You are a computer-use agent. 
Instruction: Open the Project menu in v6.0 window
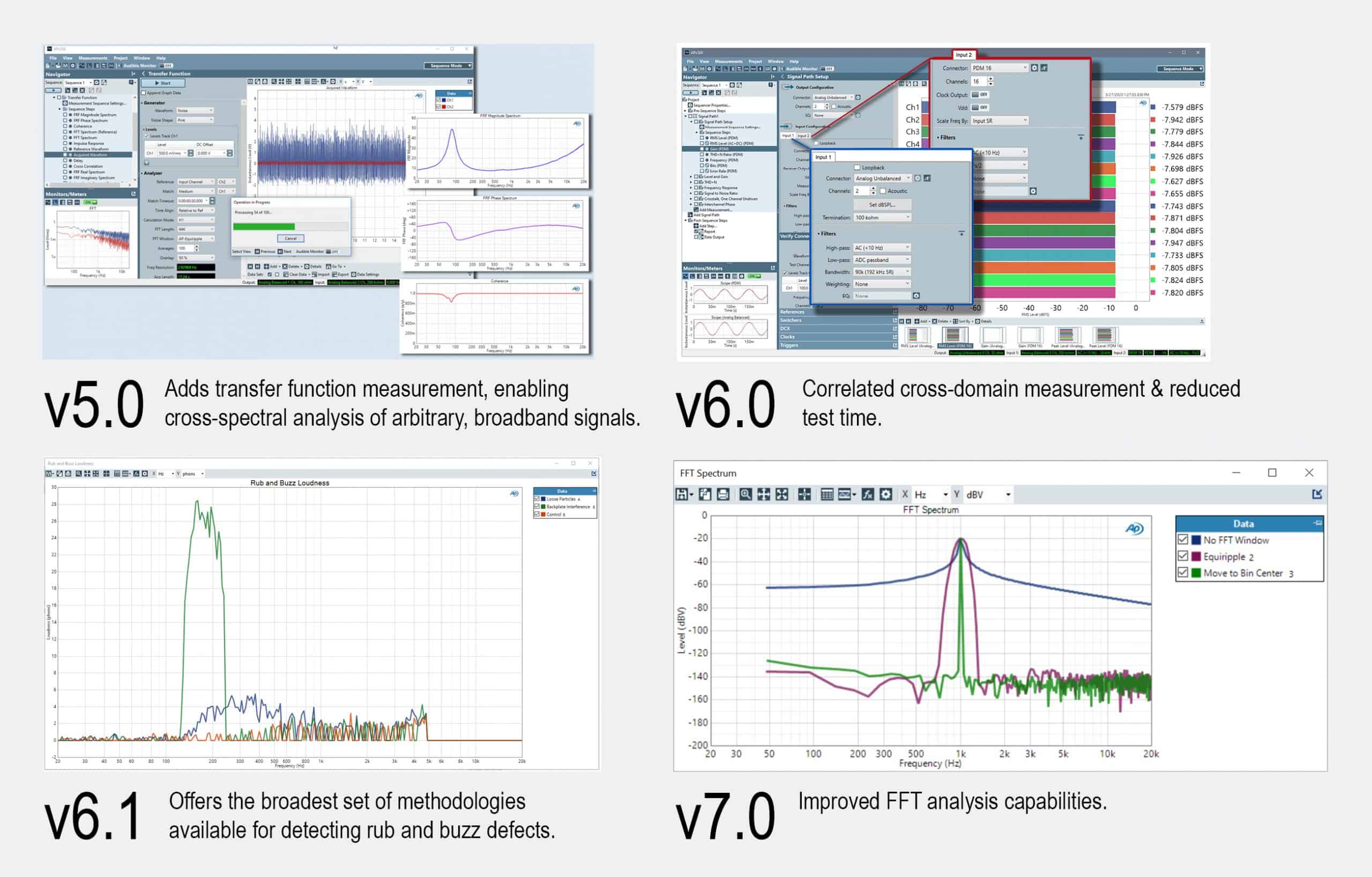click(755, 62)
